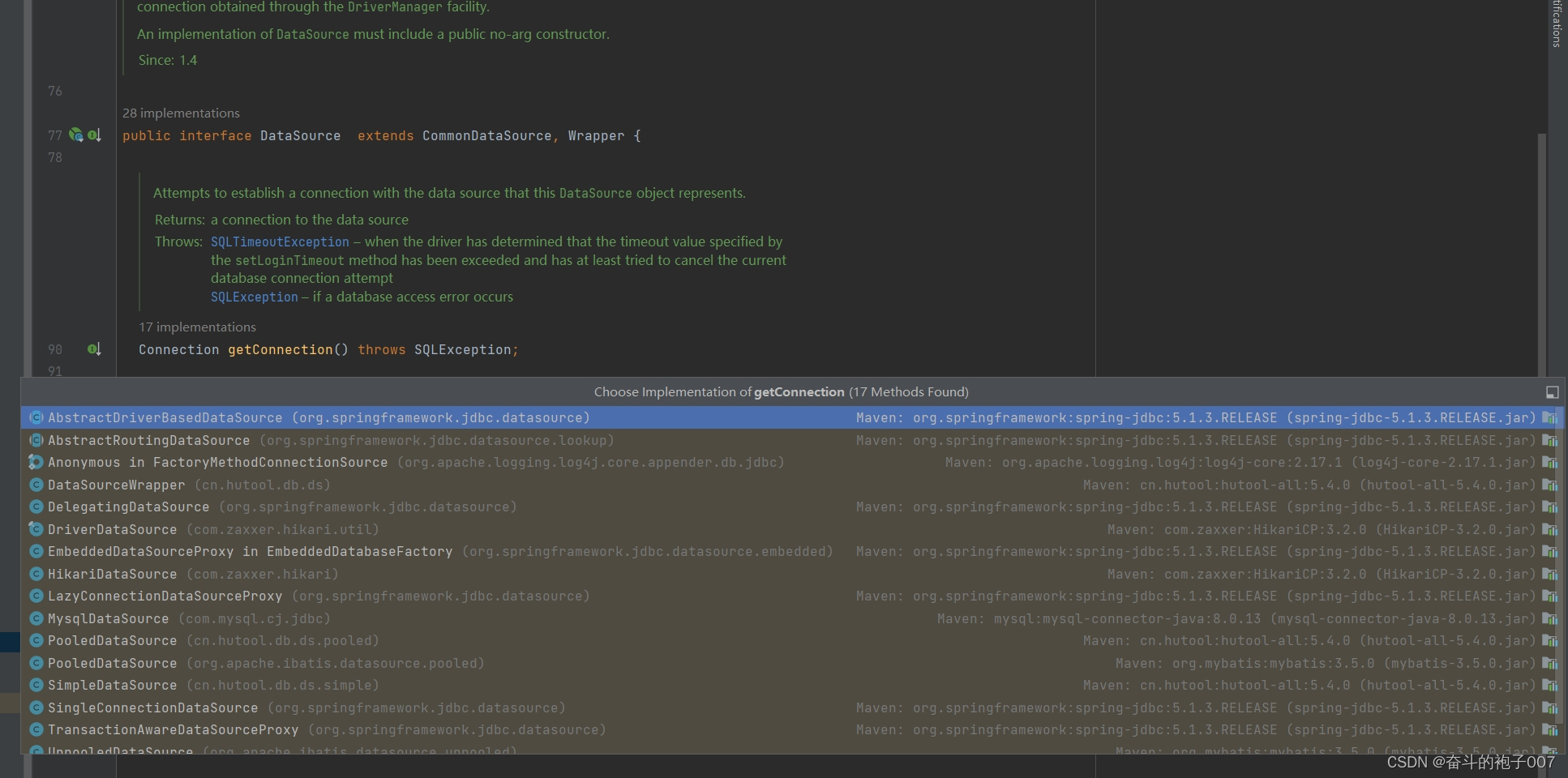Select AbstractRoutingDataSource implementation
The image size is (1568, 778).
(791, 440)
